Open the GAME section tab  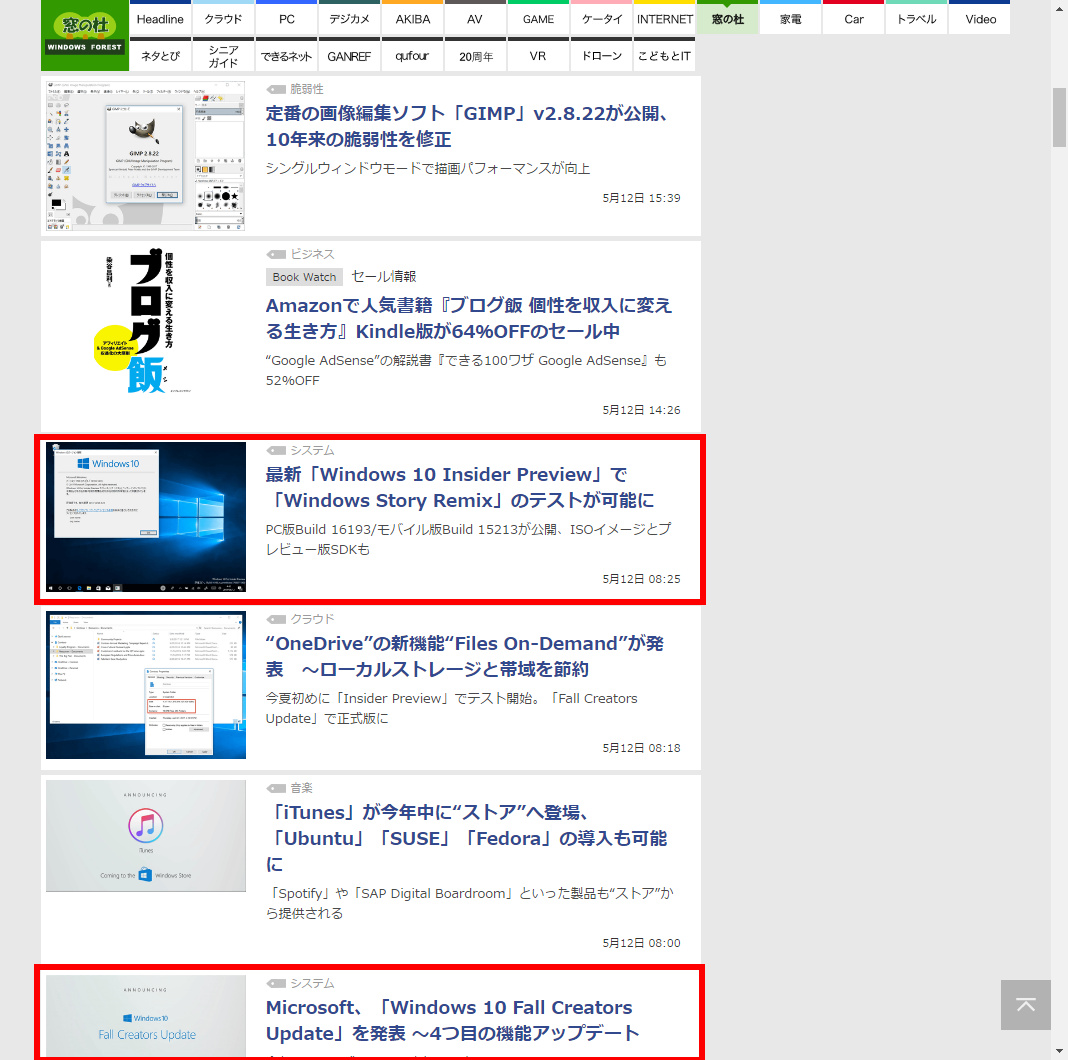click(538, 18)
